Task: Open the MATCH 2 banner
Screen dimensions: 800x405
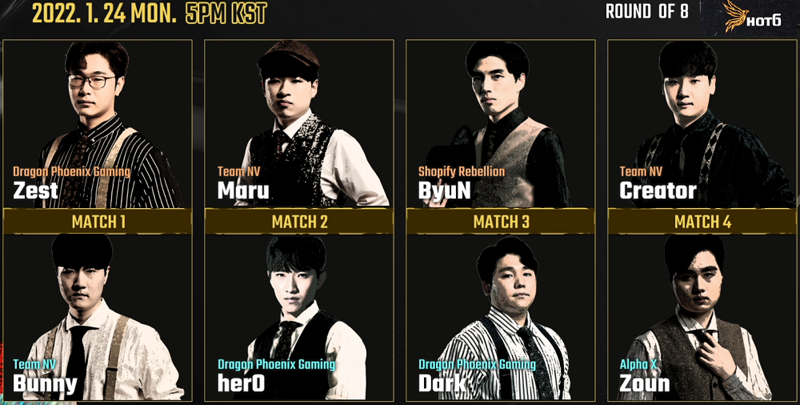Action: 299,221
